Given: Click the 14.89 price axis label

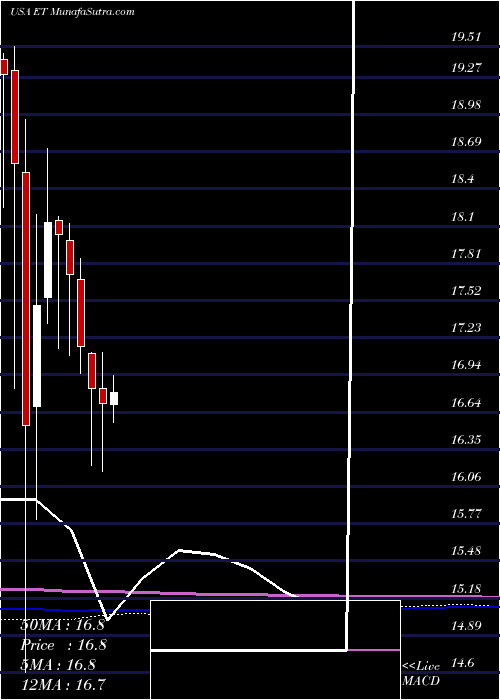Looking at the screenshot, I should coord(466,625).
